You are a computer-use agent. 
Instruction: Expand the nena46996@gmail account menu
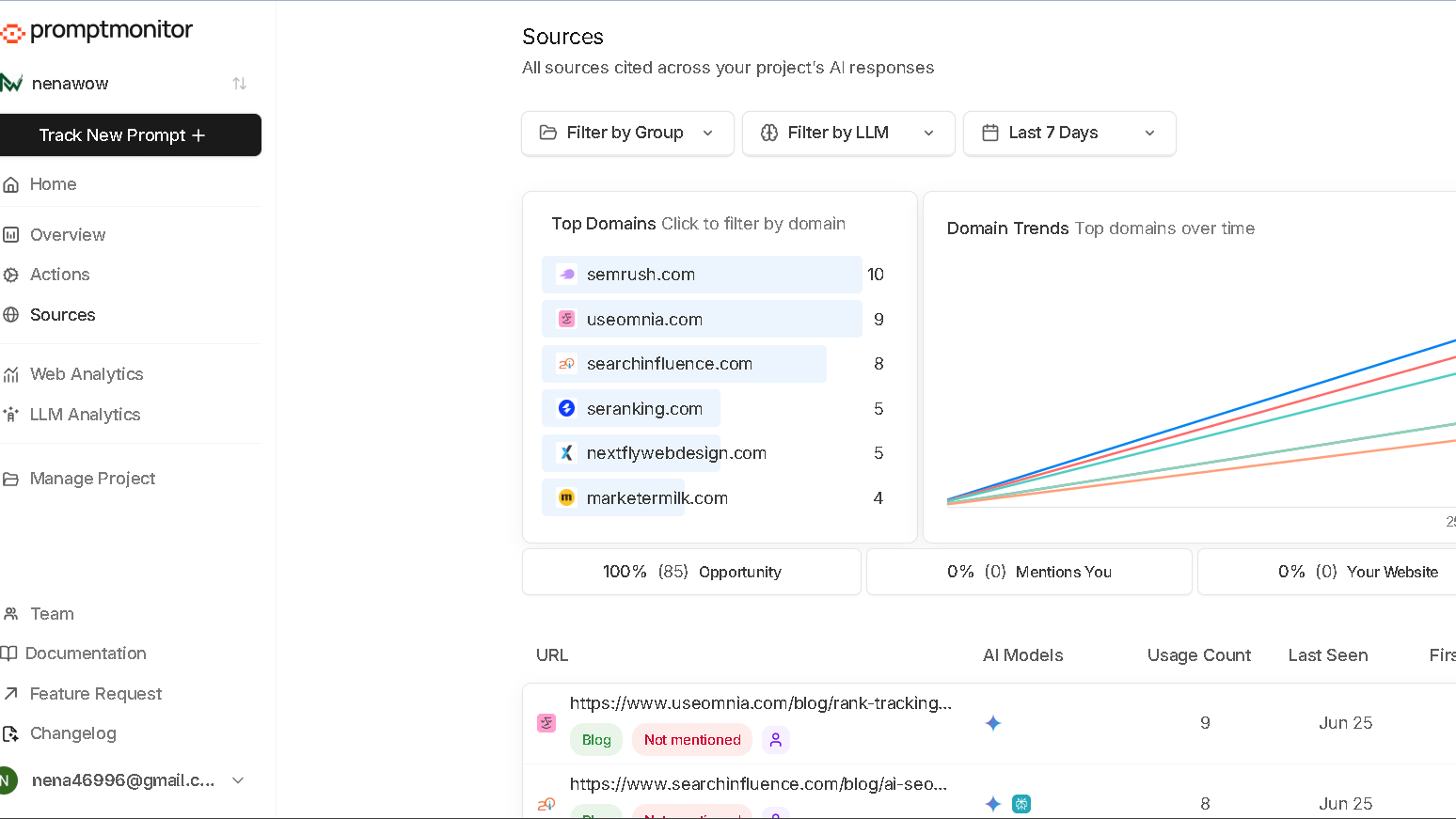(x=239, y=780)
